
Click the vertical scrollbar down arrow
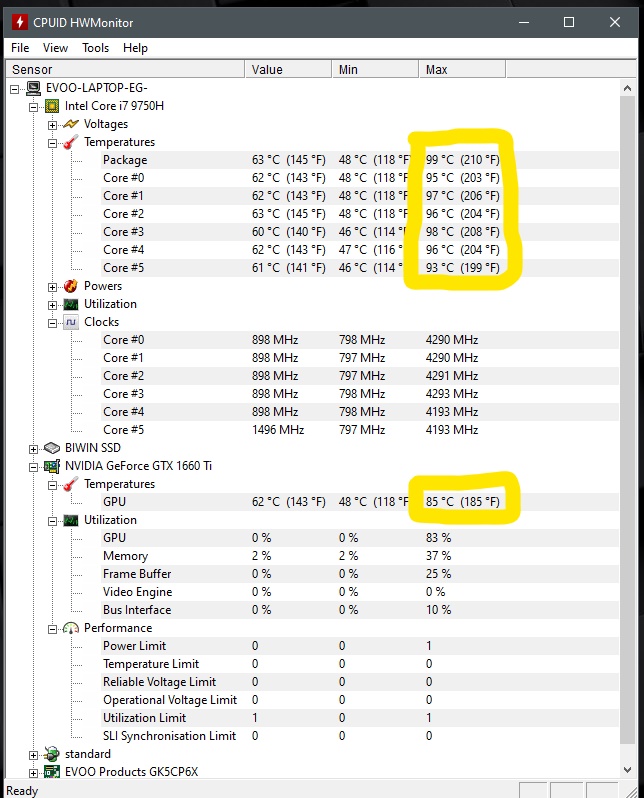pyautogui.click(x=627, y=772)
